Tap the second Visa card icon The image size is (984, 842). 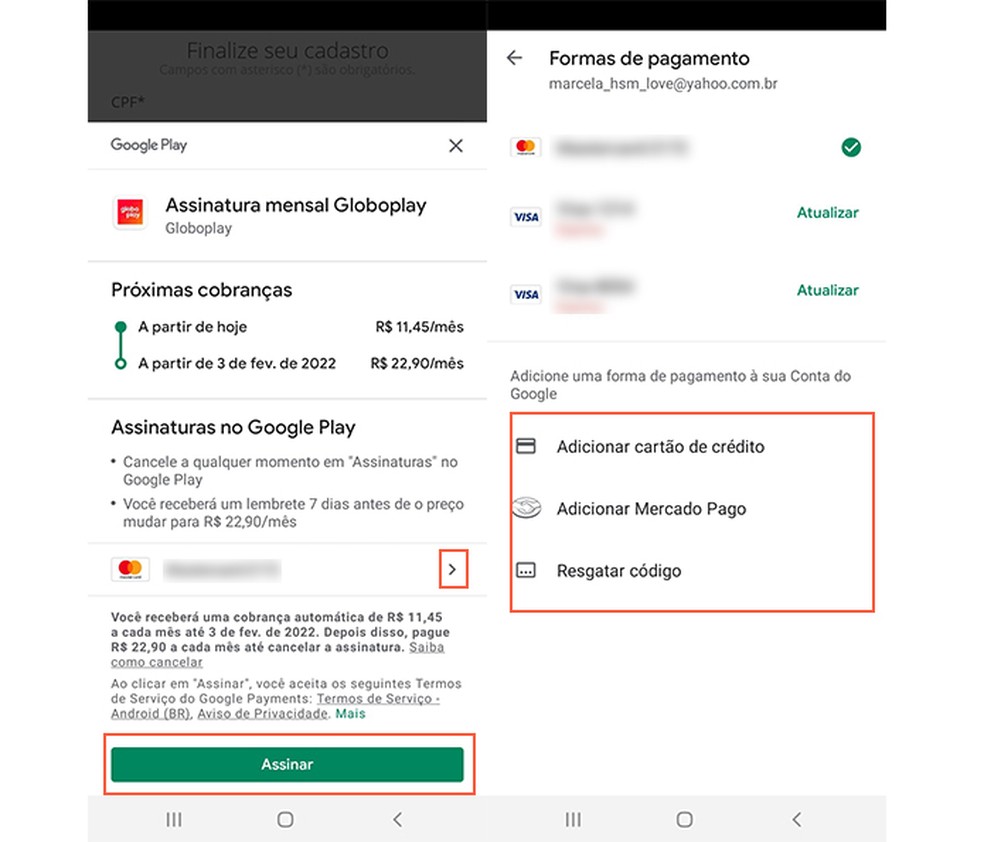pos(526,294)
